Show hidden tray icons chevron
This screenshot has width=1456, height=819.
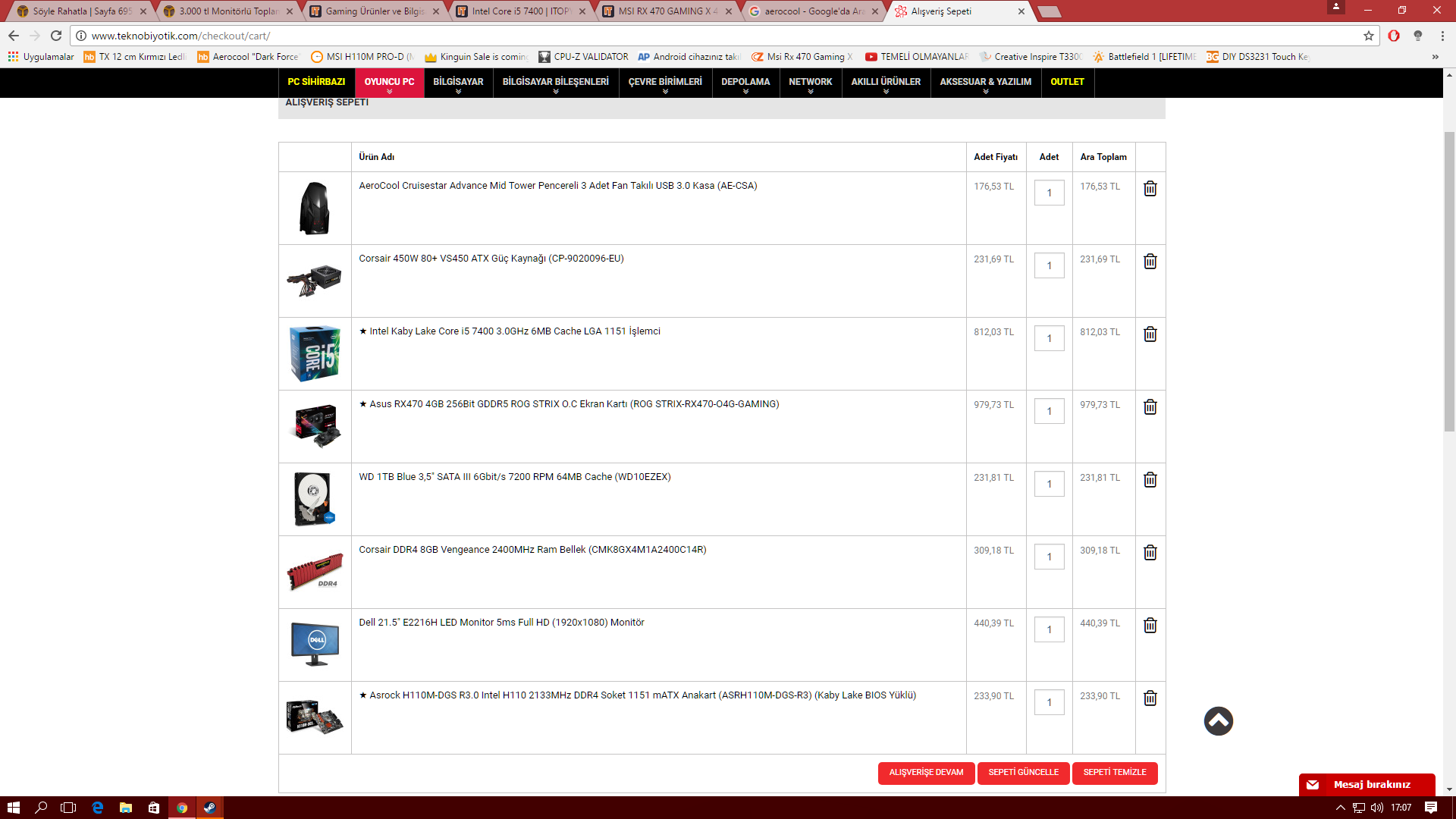pyautogui.click(x=1340, y=808)
